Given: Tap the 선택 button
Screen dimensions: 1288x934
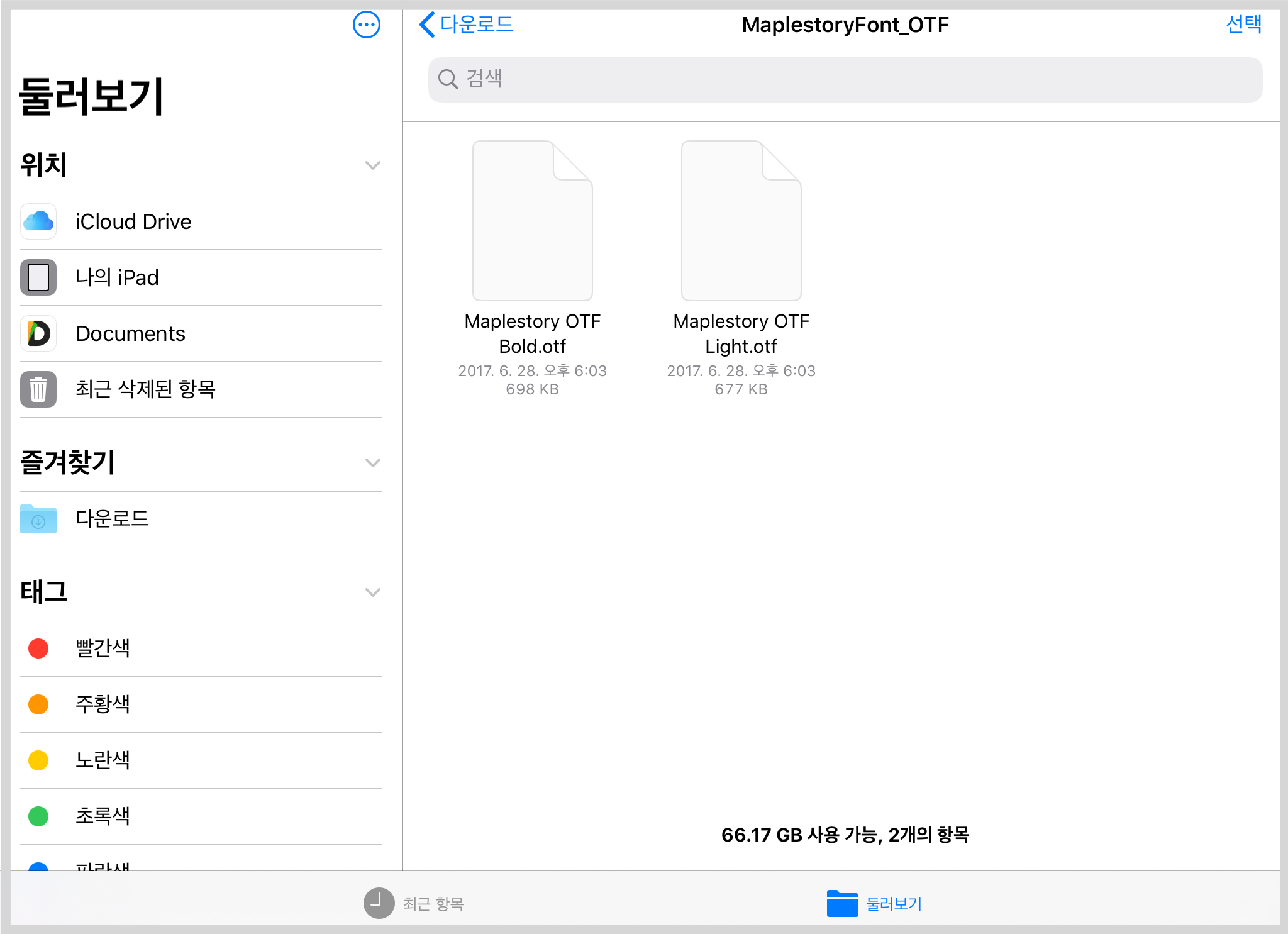Looking at the screenshot, I should tap(1243, 25).
